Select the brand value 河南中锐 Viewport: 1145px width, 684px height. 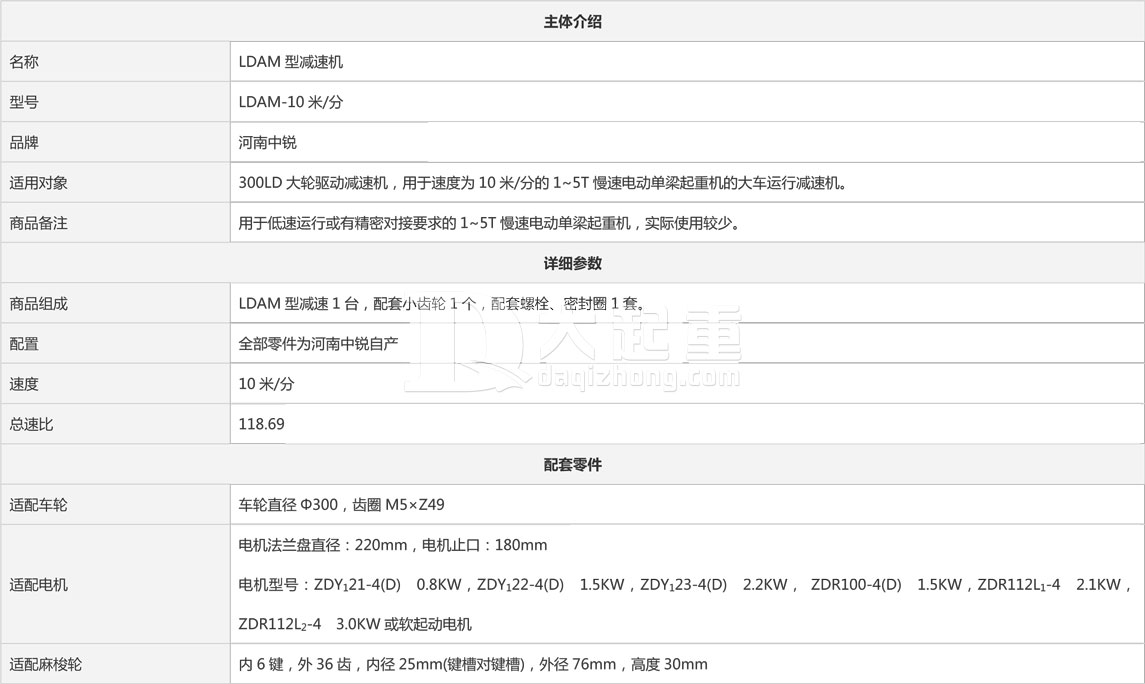click(267, 142)
